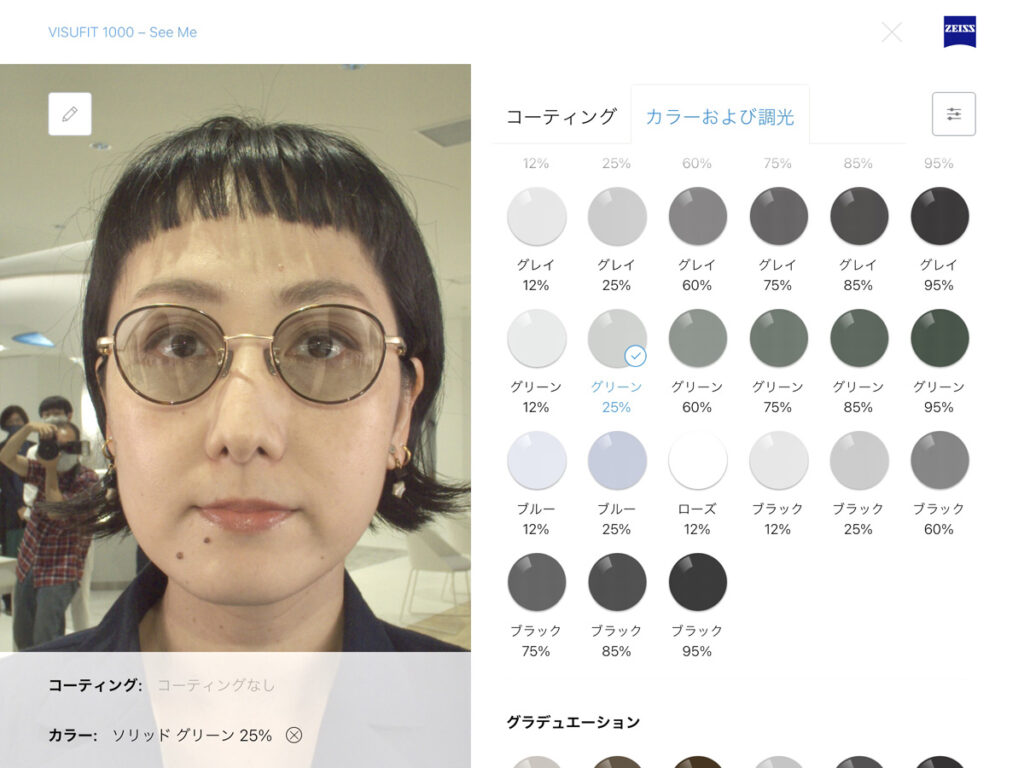
Task: Switch to the コーティング tab
Action: pyautogui.click(x=561, y=116)
